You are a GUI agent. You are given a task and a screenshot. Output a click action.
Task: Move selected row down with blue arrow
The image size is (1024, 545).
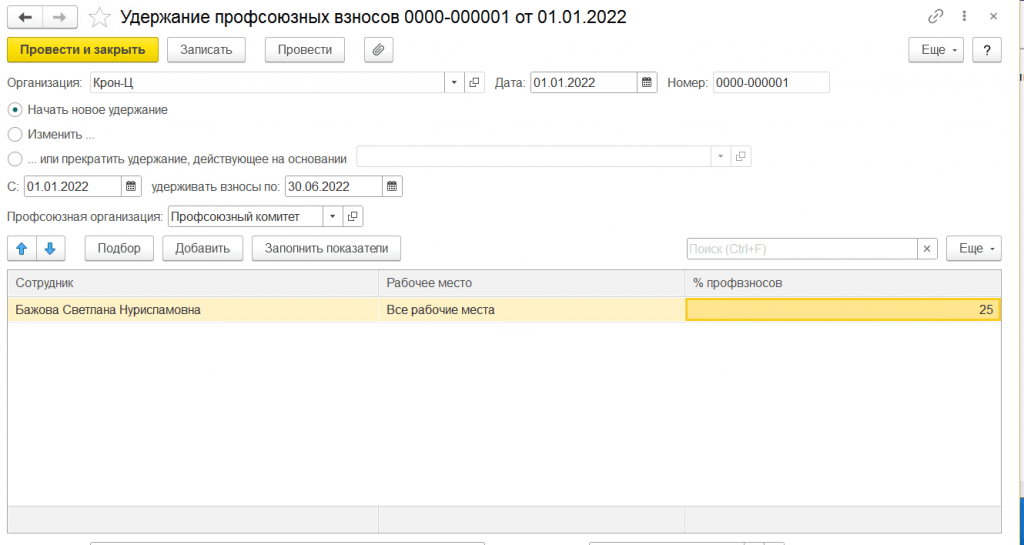point(50,249)
